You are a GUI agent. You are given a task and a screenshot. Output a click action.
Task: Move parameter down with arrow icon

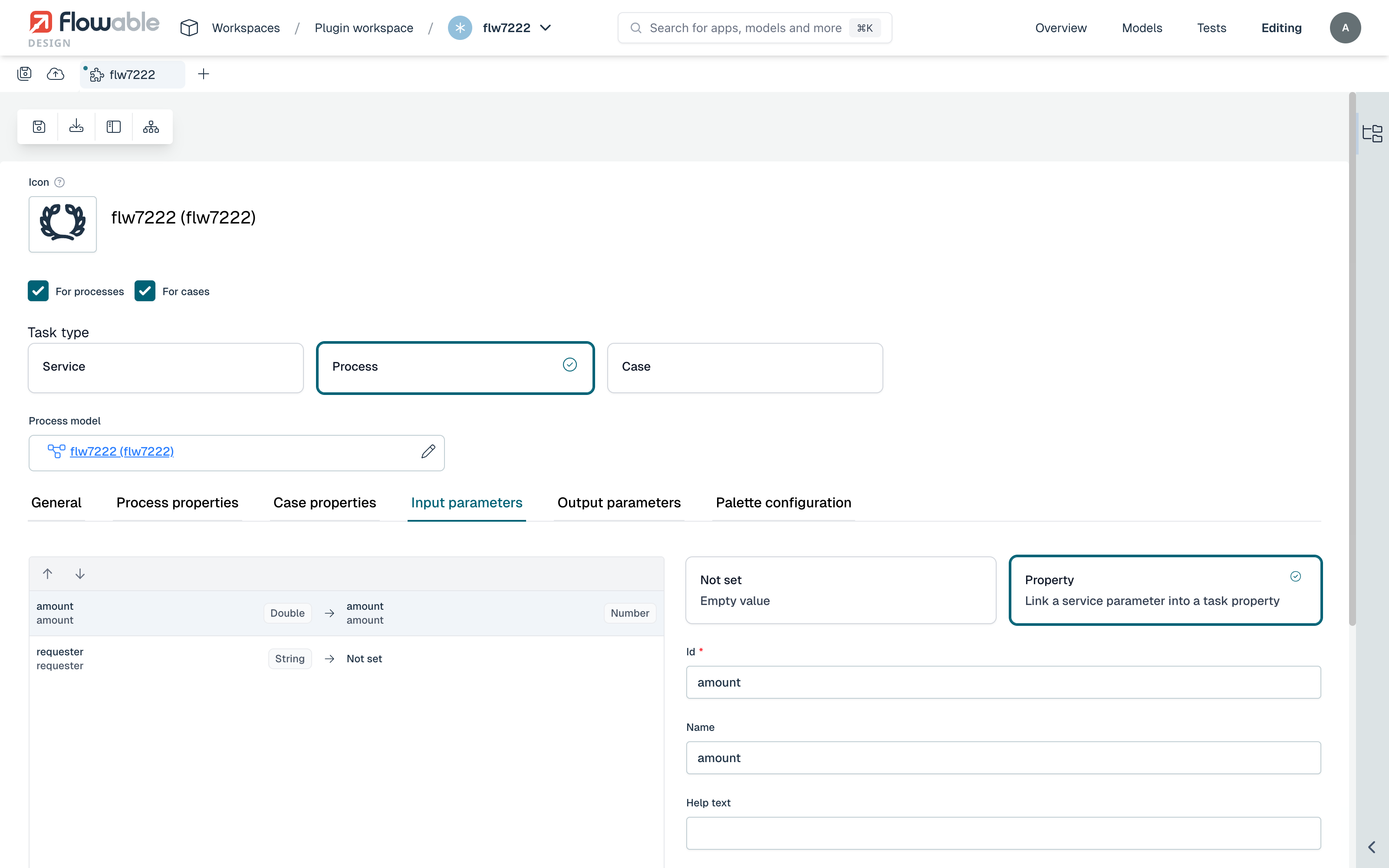pos(80,573)
